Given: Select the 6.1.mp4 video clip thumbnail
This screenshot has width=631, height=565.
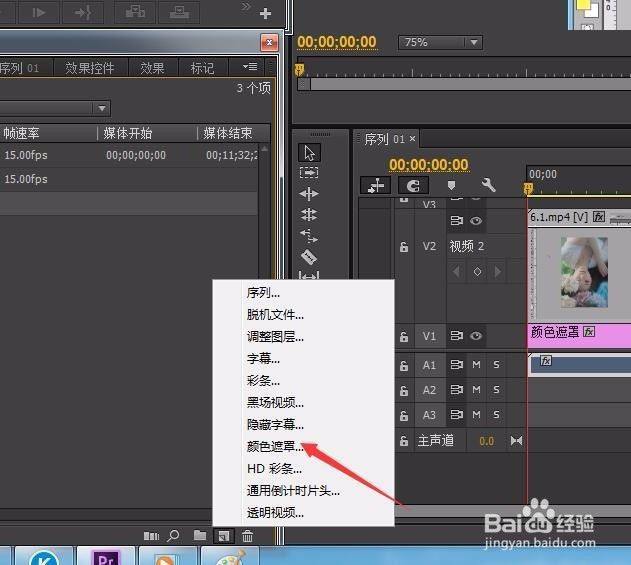Looking at the screenshot, I should tap(584, 272).
